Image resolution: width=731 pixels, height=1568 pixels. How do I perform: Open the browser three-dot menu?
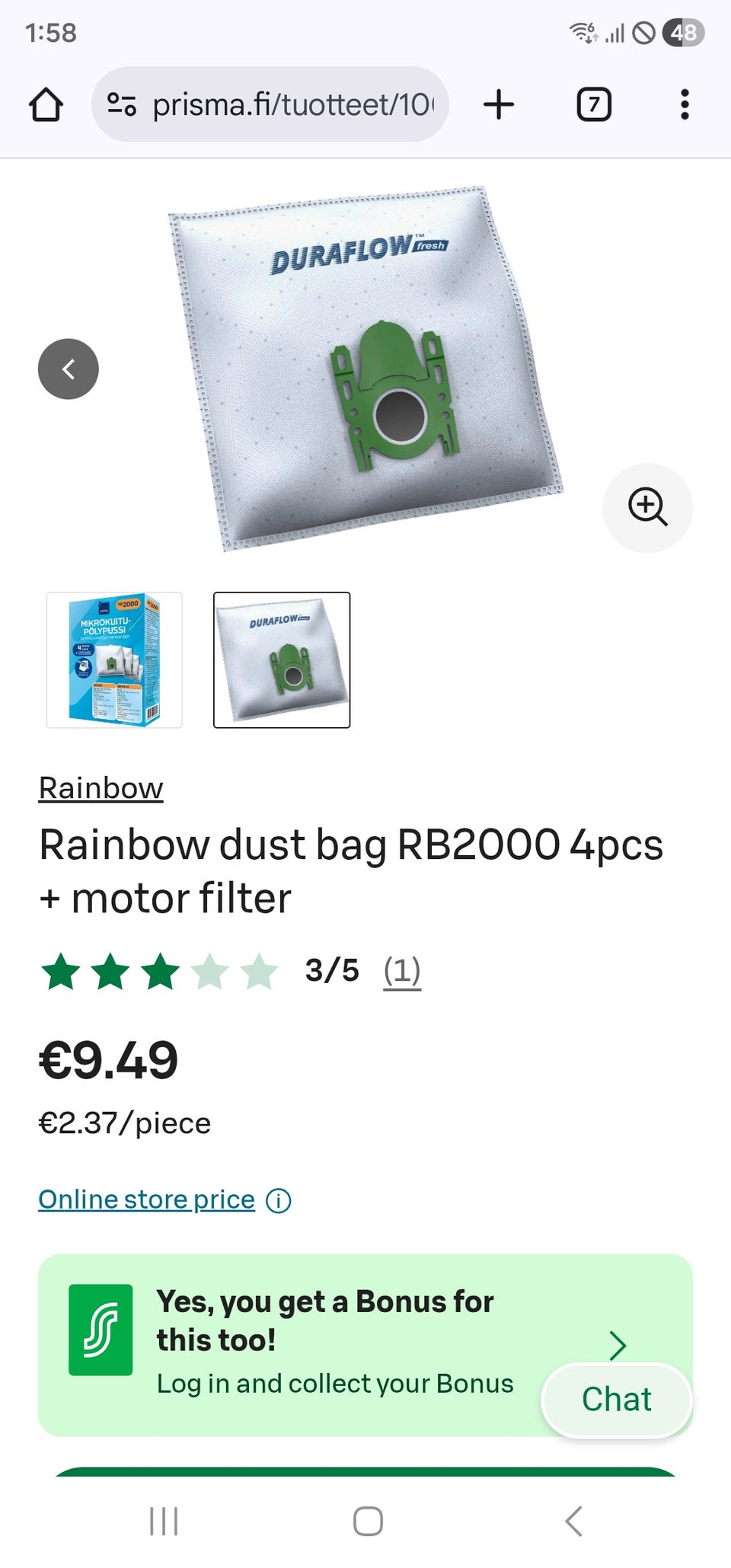(685, 104)
